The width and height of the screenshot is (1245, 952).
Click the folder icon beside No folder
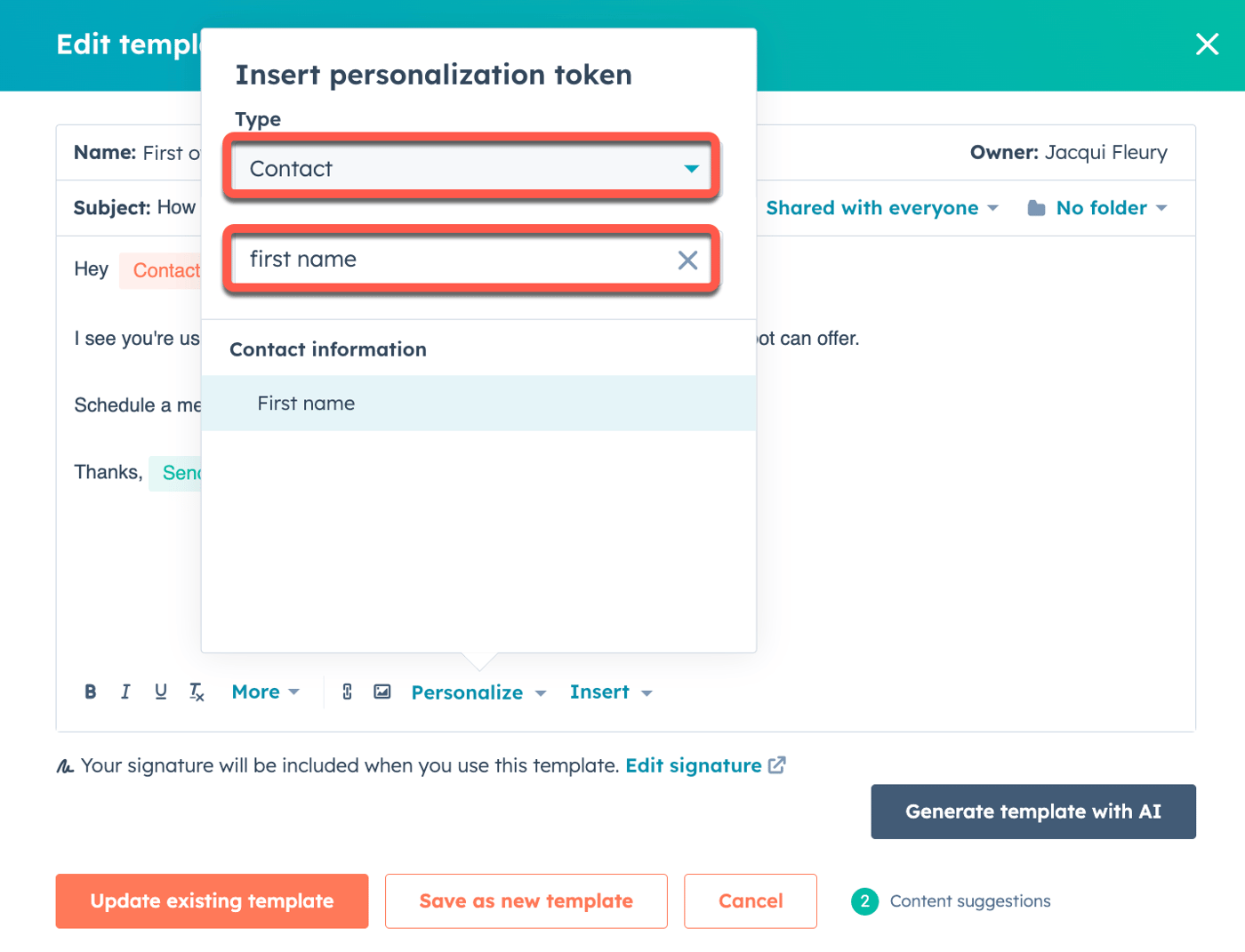(1036, 207)
